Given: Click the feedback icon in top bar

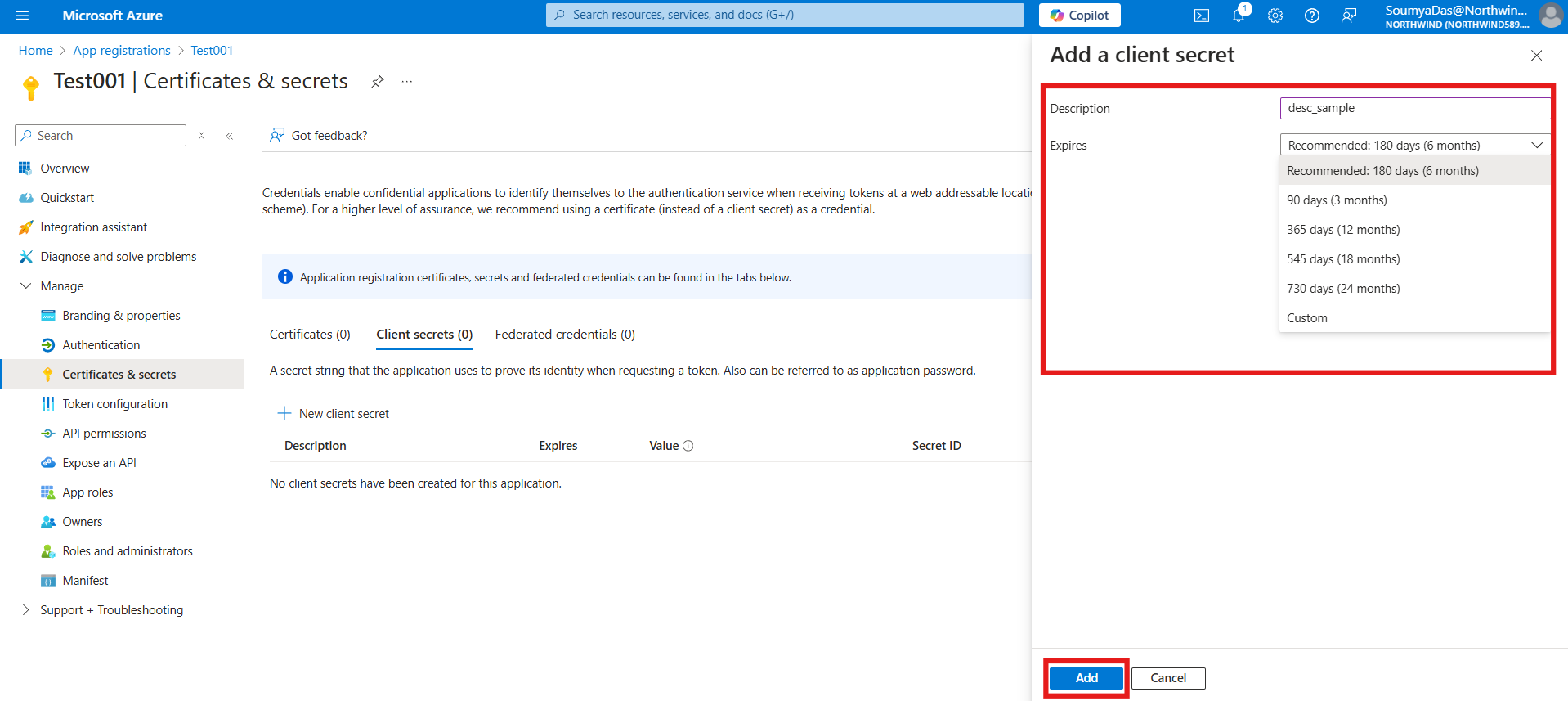Looking at the screenshot, I should 1349,16.
